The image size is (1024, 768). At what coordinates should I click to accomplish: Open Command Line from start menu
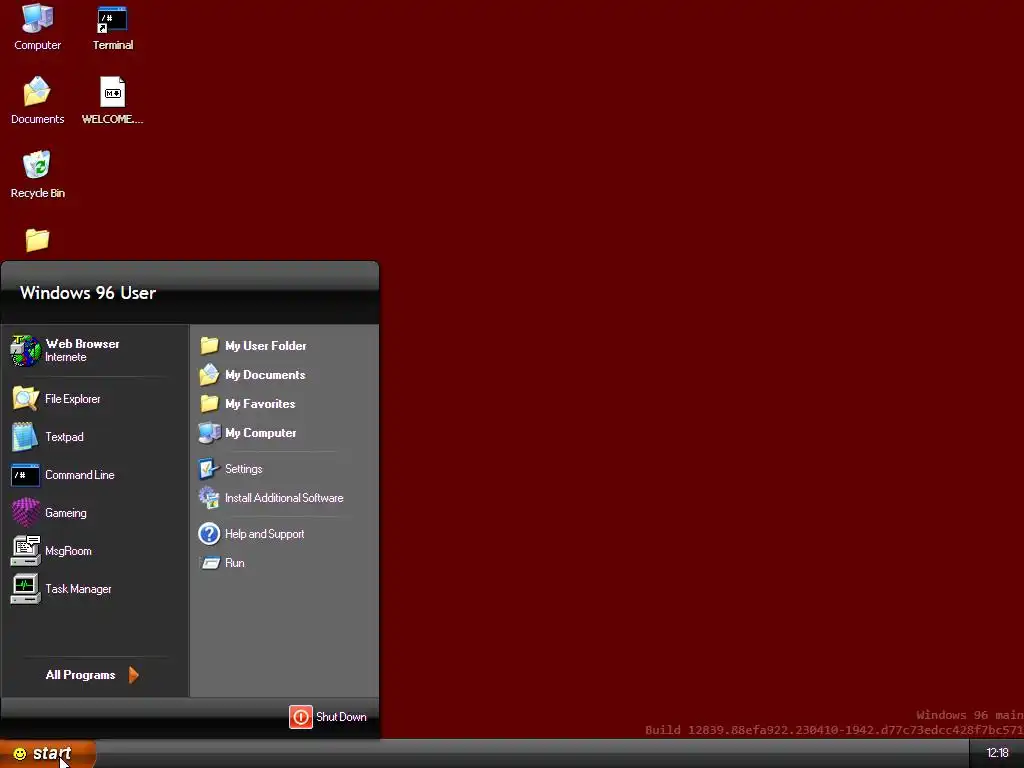pos(63,475)
